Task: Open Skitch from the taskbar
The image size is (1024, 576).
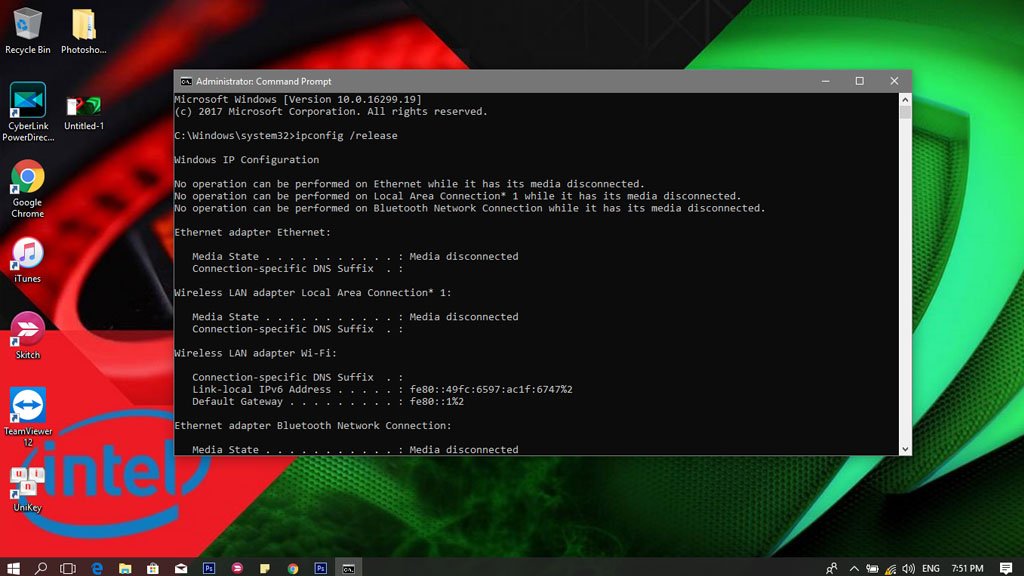Action: [x=237, y=568]
